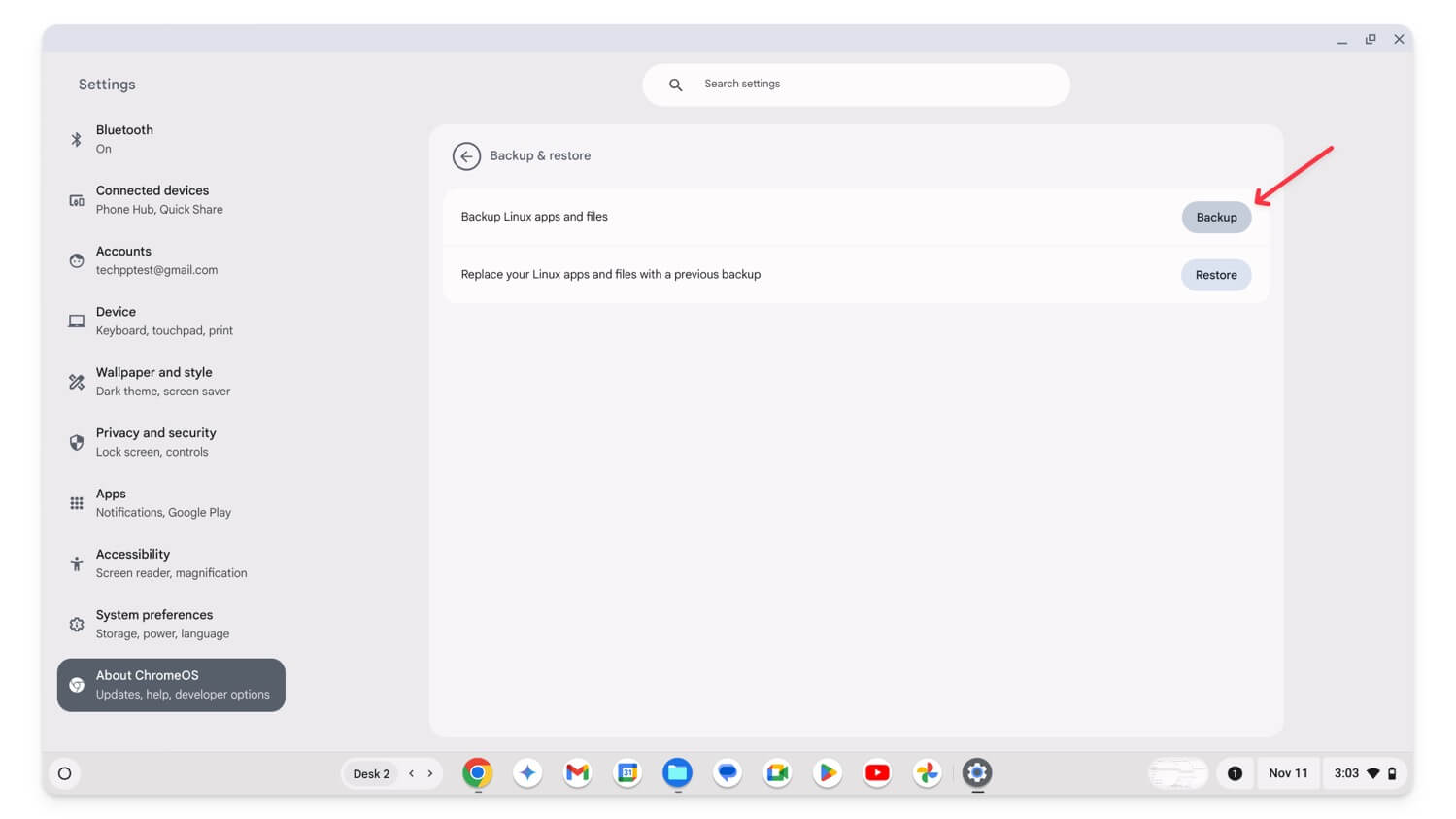Click the Bluetooth icon in the sidebar
1456x819 pixels.
click(77, 139)
